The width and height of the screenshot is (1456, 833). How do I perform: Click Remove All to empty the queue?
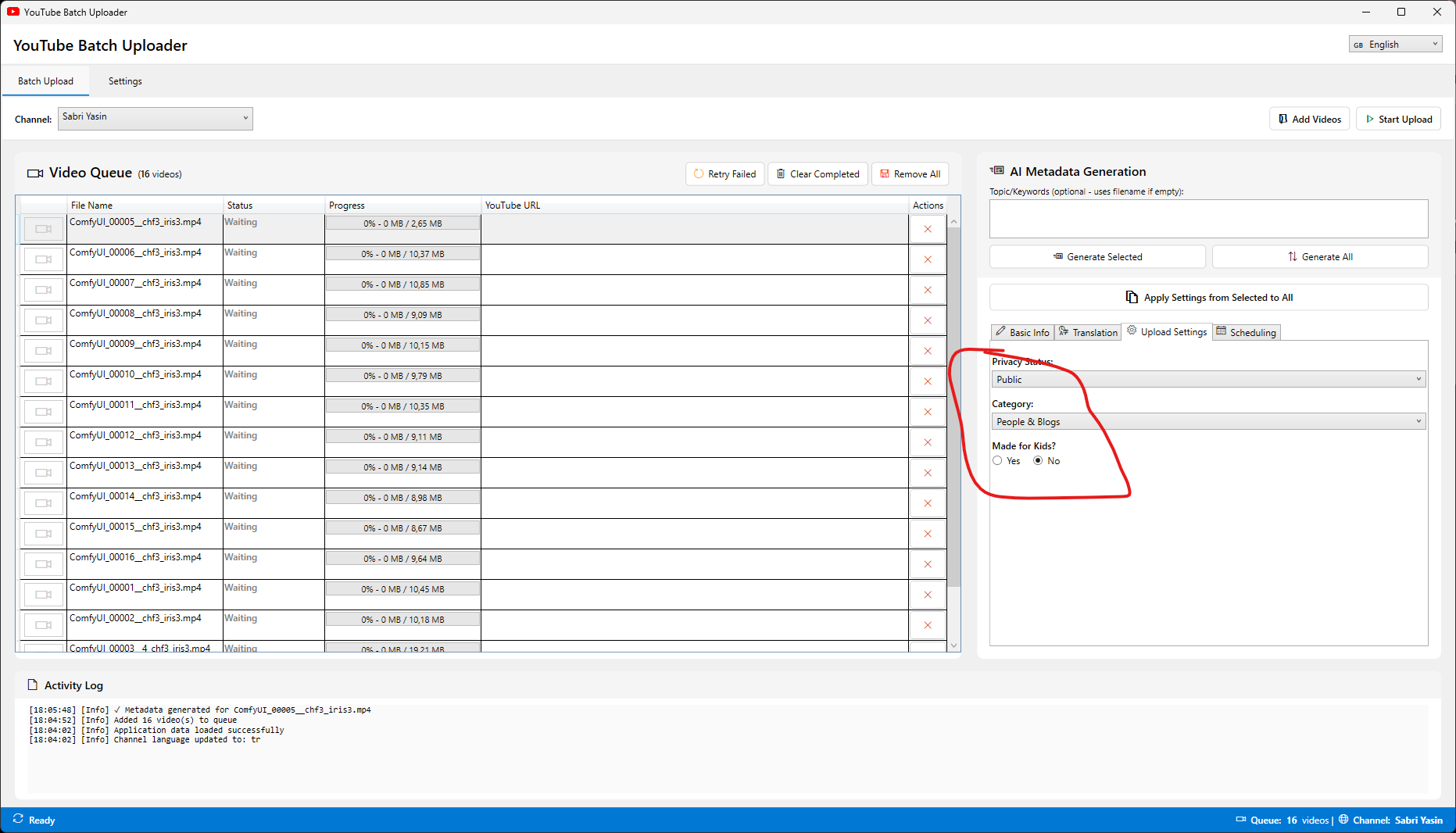tap(910, 174)
